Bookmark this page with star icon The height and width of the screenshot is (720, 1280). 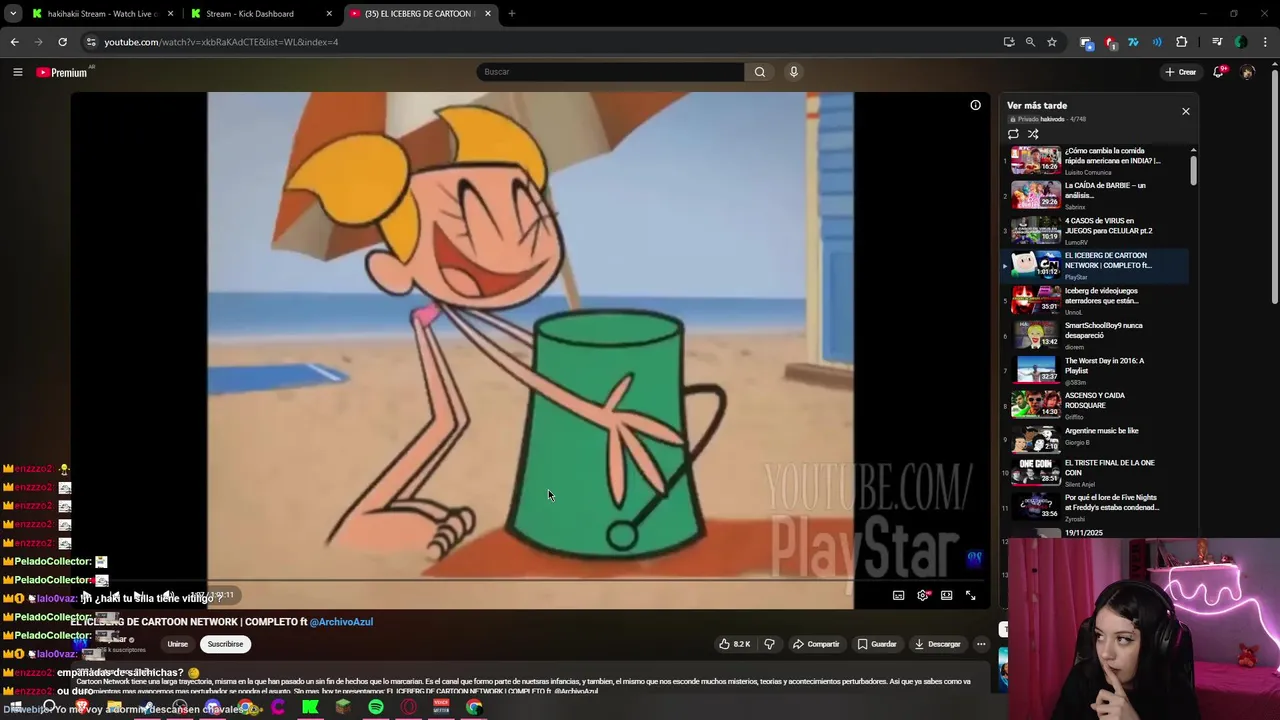tap(1052, 42)
